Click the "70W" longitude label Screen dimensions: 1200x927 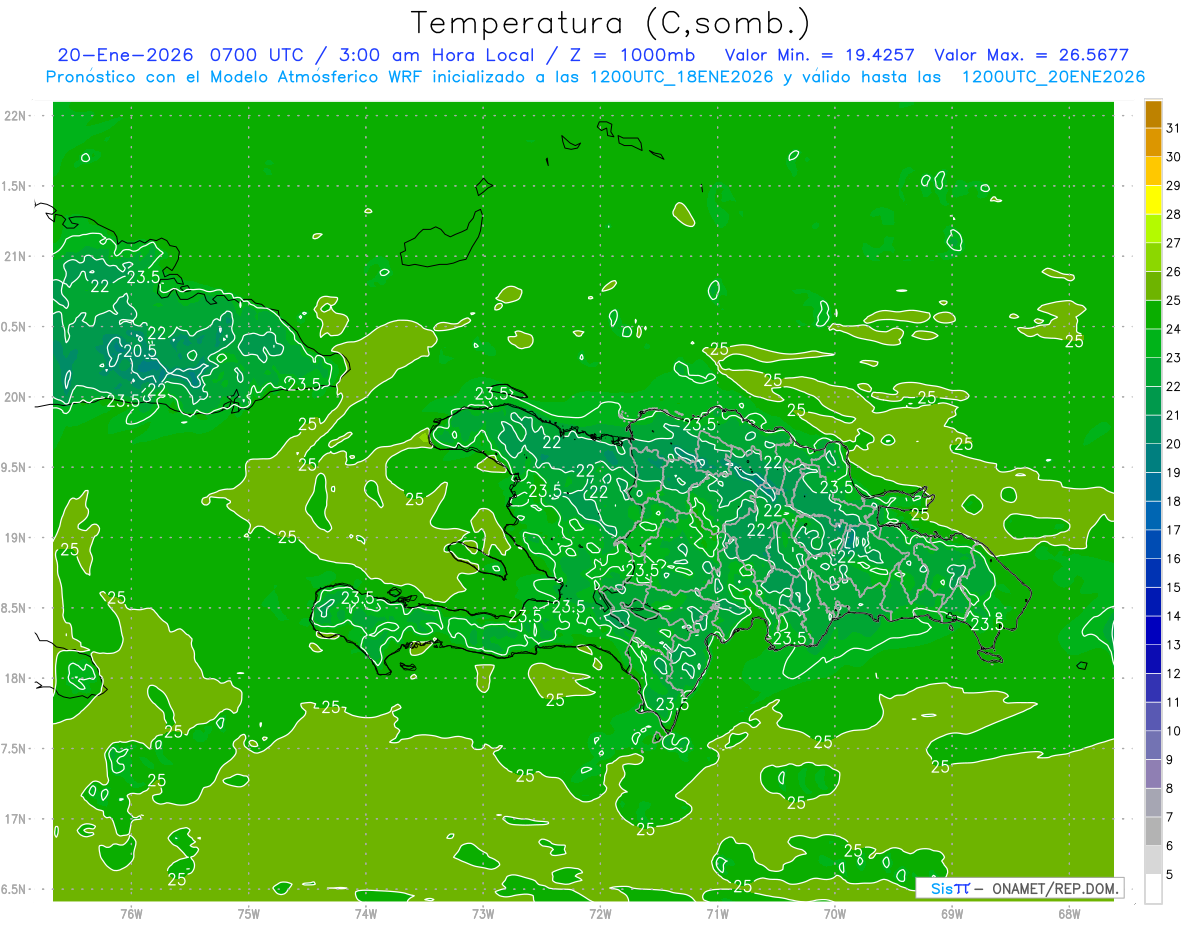click(x=834, y=914)
